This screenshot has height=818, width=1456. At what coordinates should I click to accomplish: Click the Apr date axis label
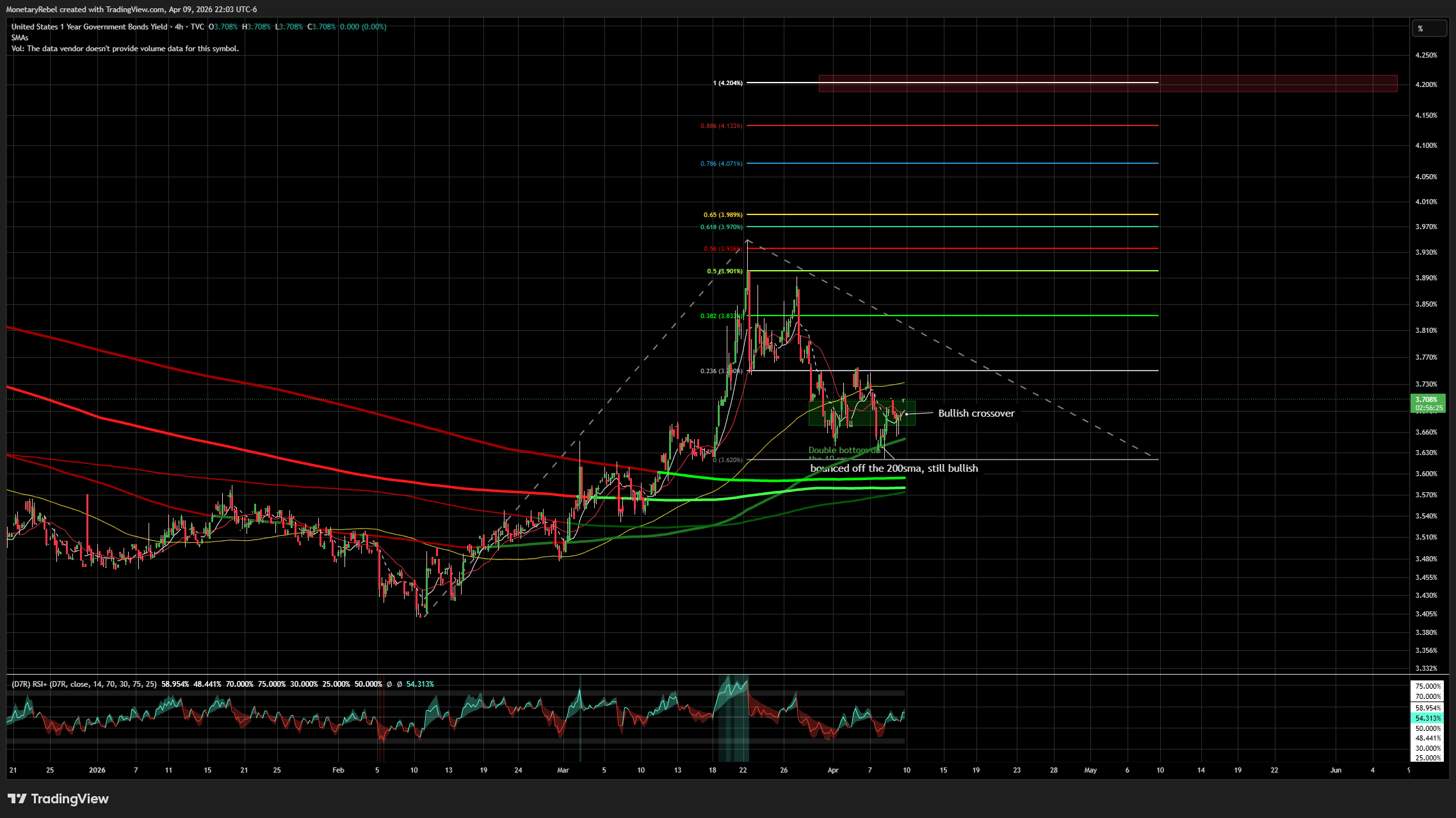832,770
